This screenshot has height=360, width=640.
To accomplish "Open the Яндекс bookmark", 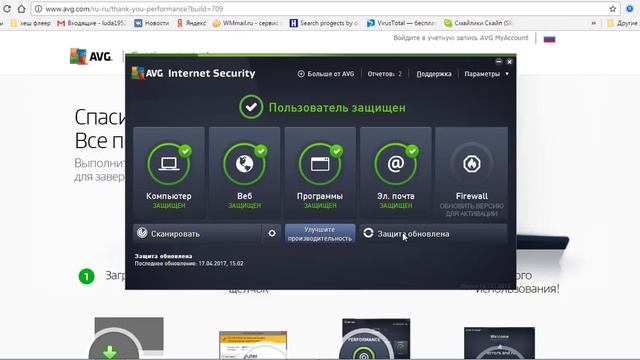I will [x=191, y=23].
